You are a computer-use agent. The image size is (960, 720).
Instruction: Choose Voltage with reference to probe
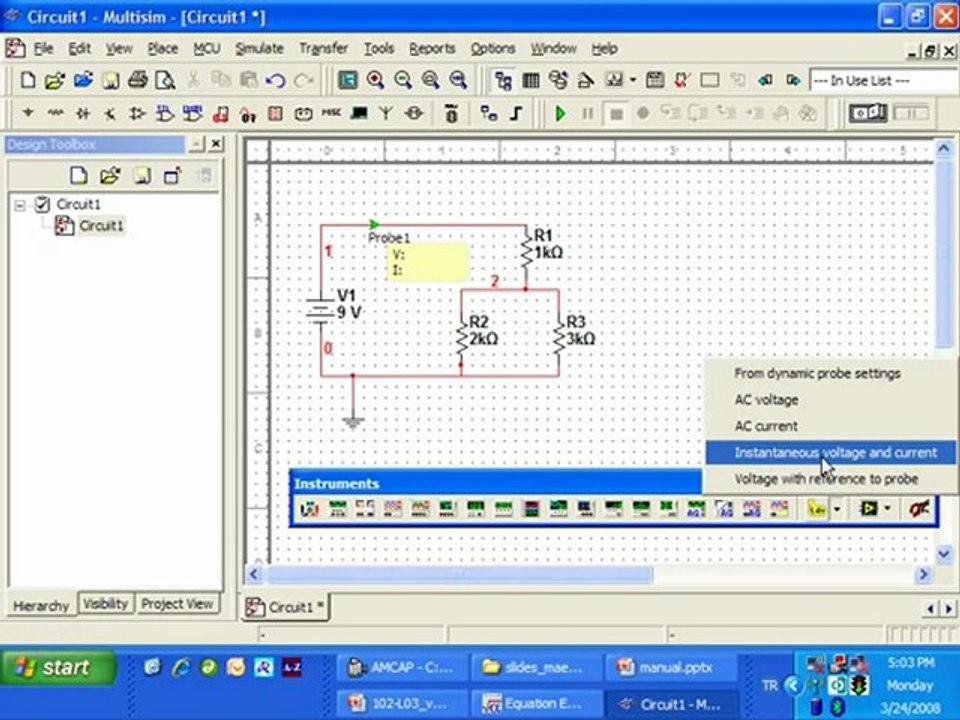pyautogui.click(x=831, y=479)
